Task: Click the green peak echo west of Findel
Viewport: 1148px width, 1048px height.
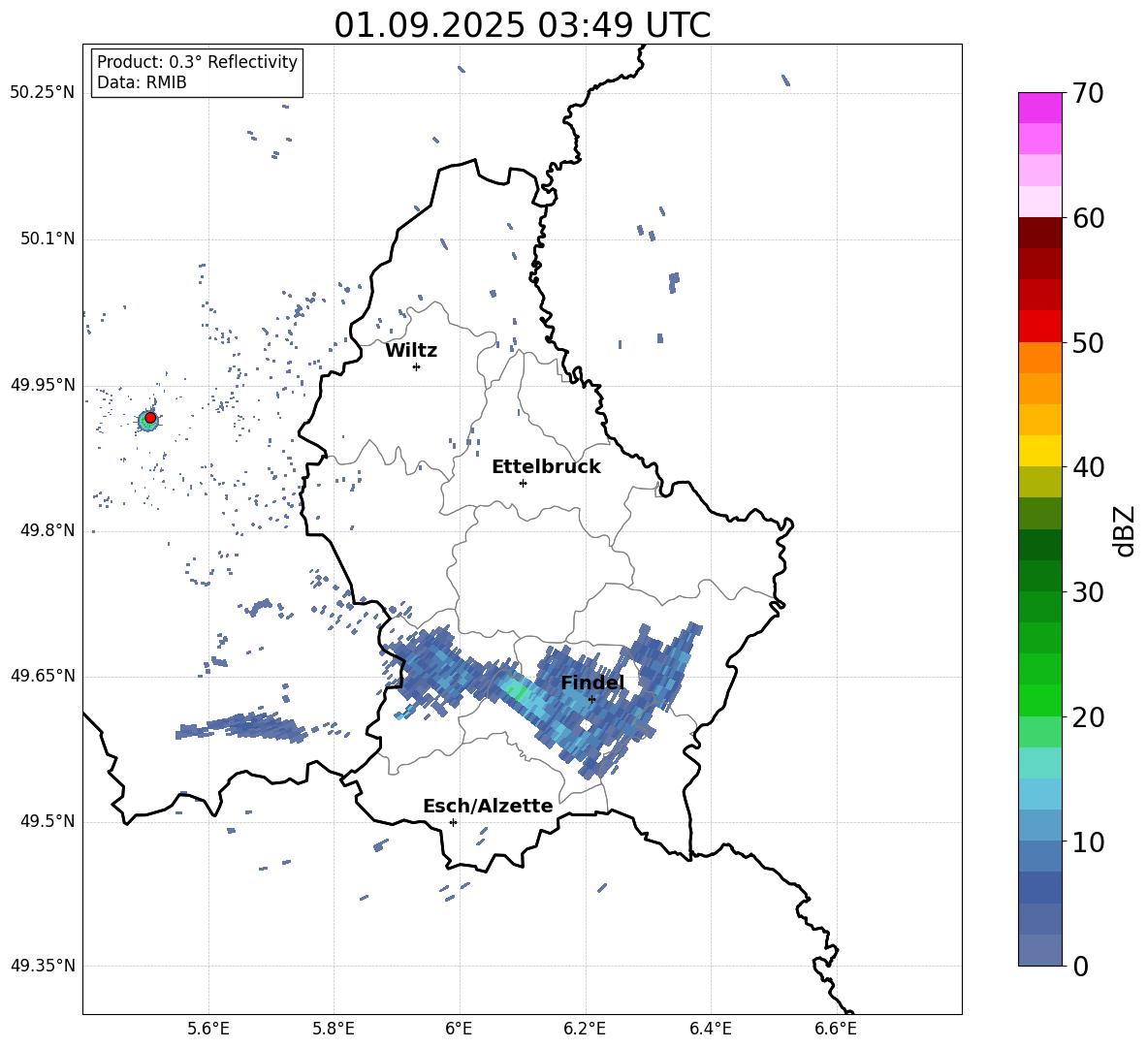Action: [x=516, y=690]
